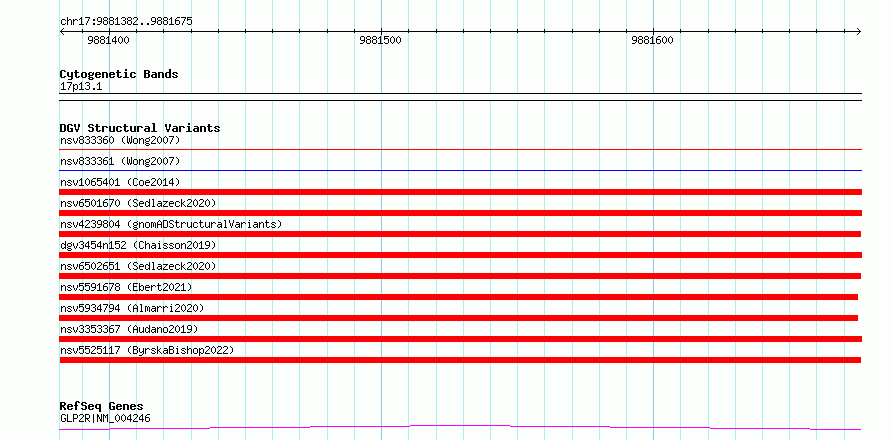Open variant nsv6501670 (Sedlazeck2020)

point(138,203)
